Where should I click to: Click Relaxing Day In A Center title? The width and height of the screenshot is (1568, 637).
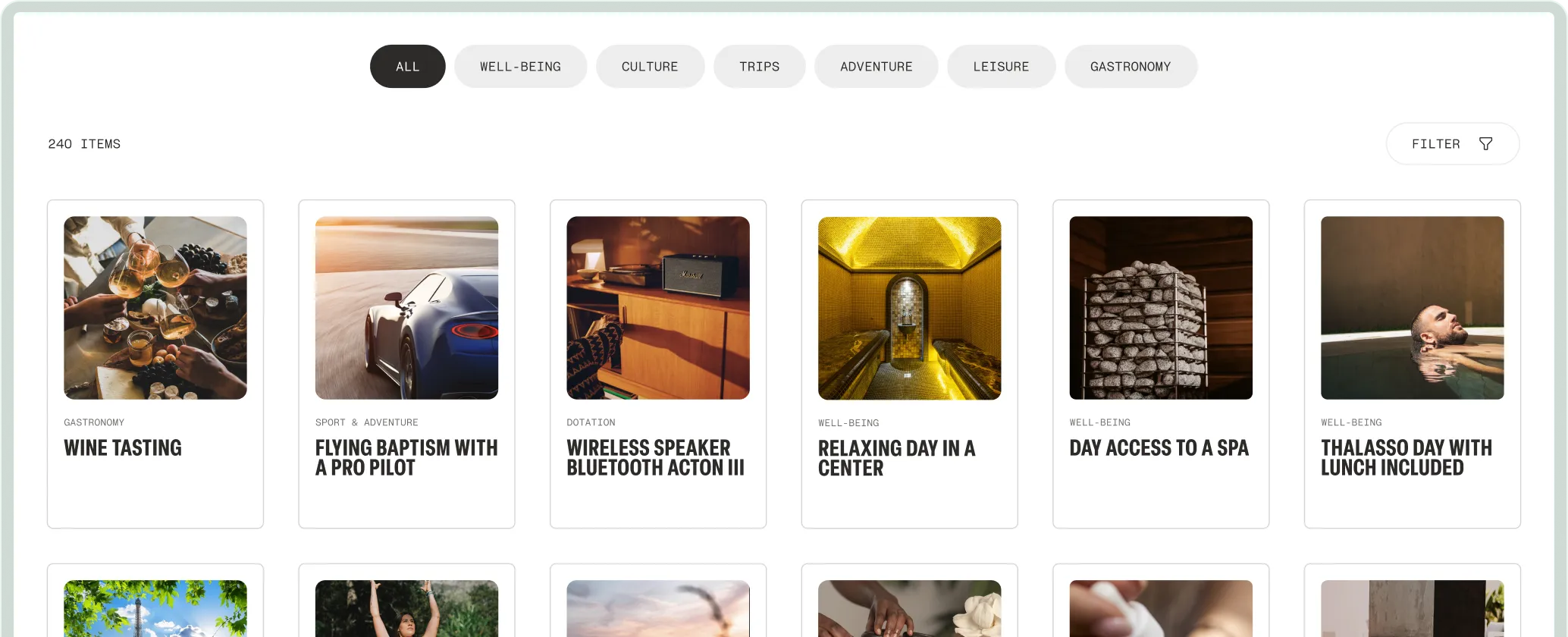897,459
